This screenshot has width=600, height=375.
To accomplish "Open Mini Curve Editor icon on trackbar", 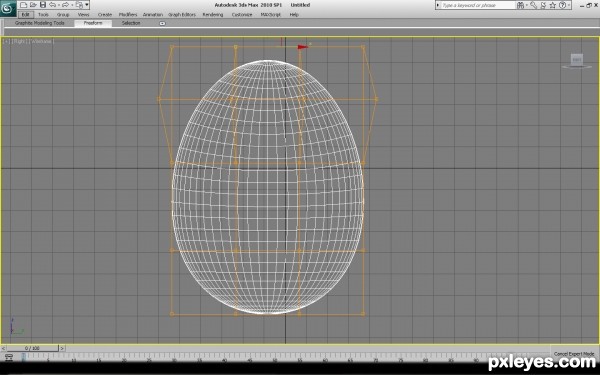I will tap(9, 357).
